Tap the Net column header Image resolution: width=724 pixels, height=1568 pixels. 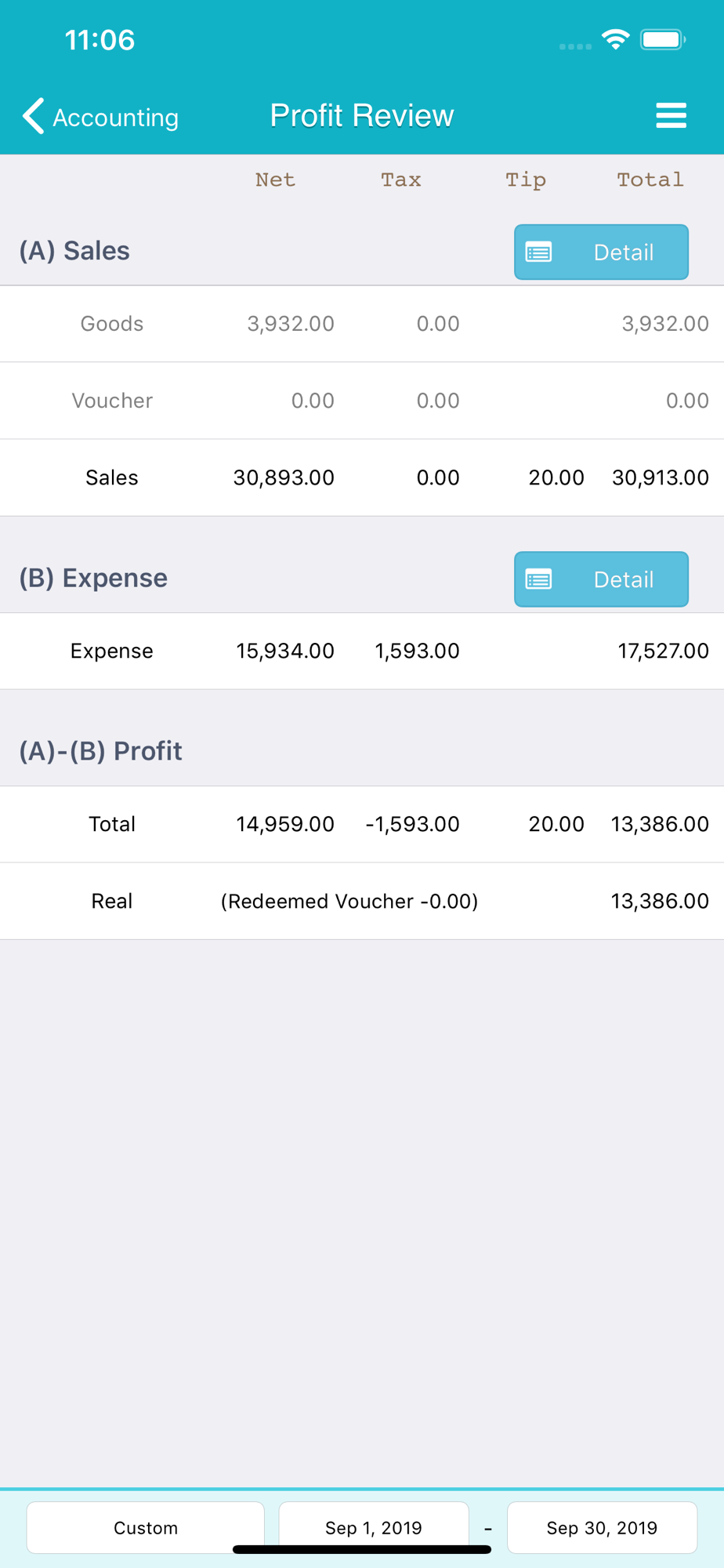[275, 180]
